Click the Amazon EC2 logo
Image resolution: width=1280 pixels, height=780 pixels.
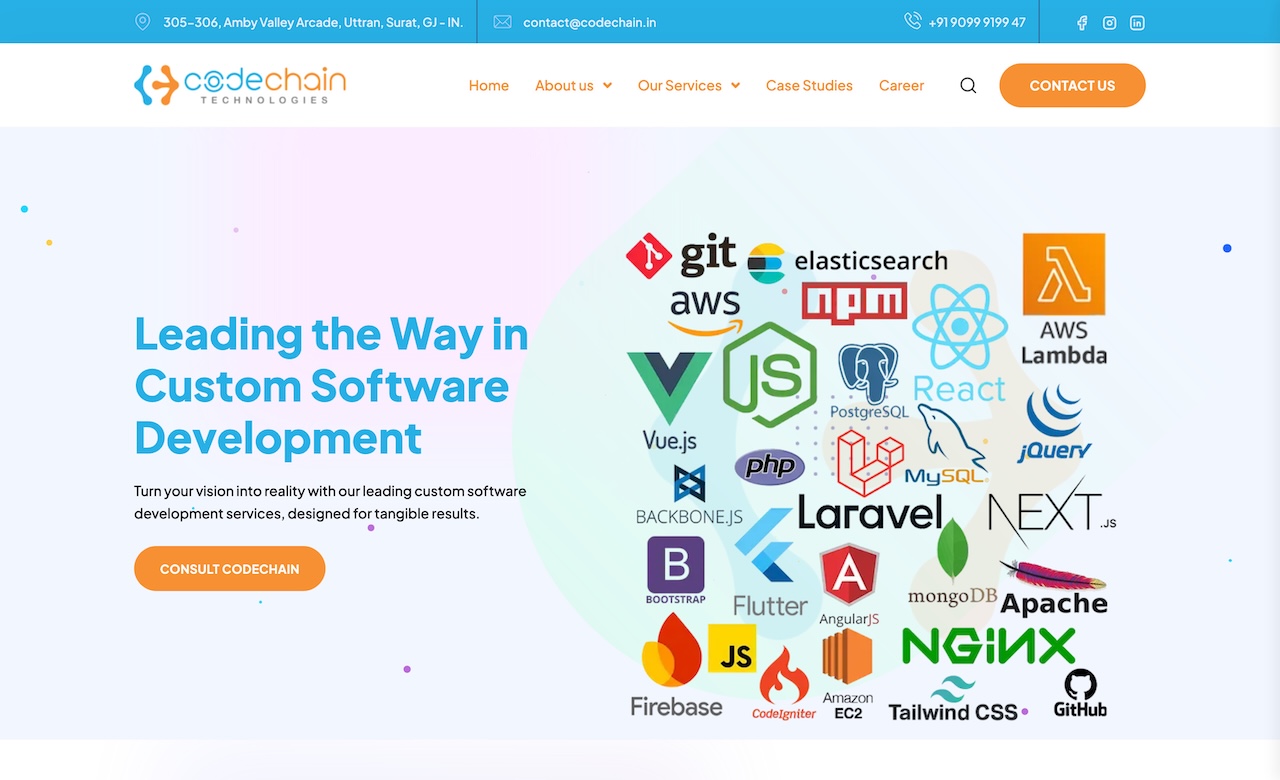pos(848,675)
